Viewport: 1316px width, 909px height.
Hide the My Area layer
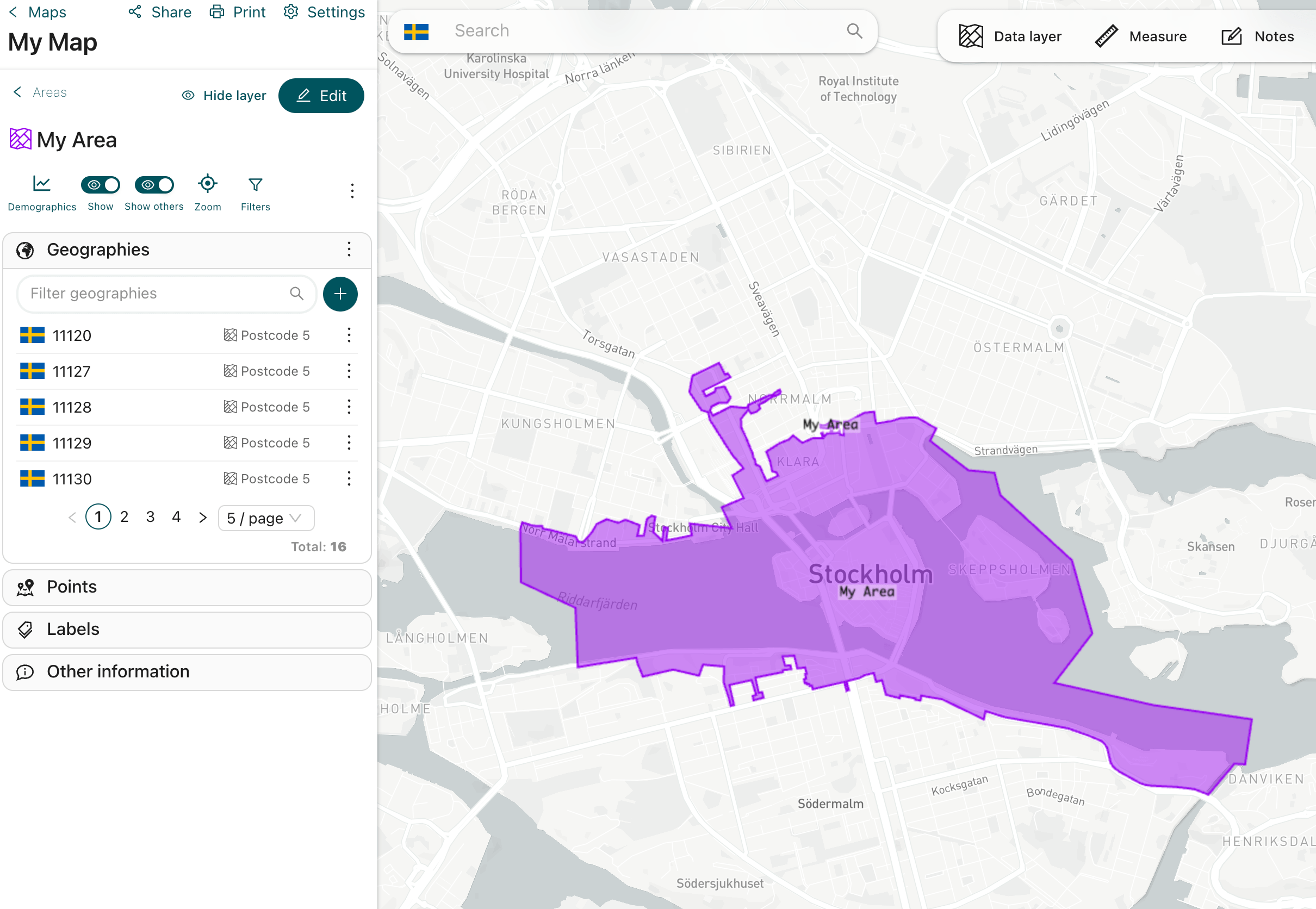(x=224, y=96)
